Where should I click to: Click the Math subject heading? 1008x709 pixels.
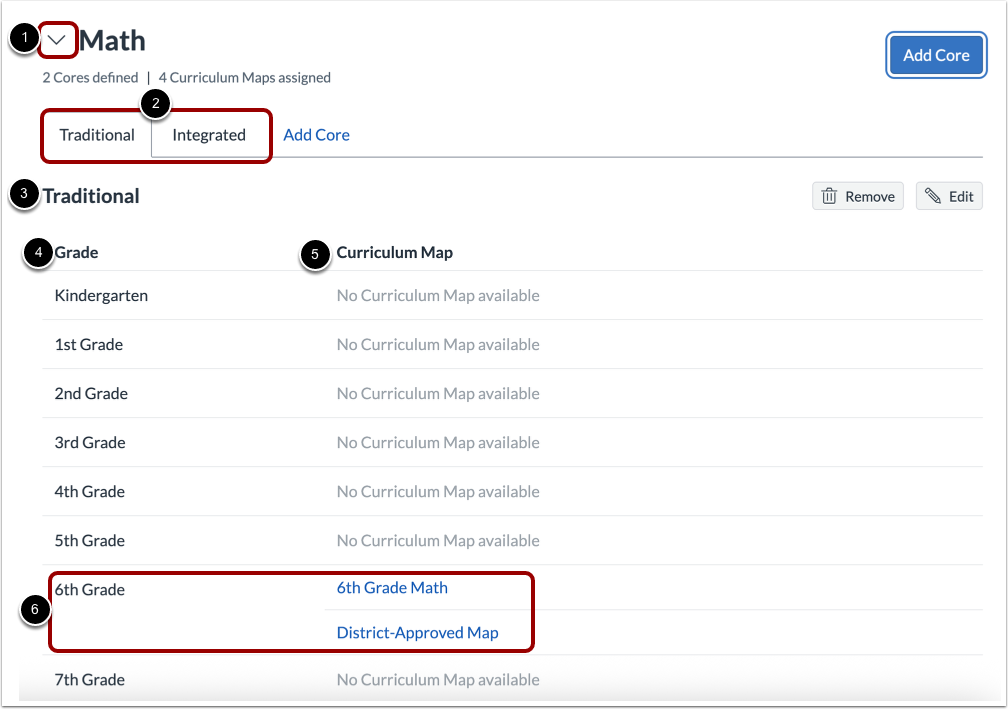pos(114,40)
